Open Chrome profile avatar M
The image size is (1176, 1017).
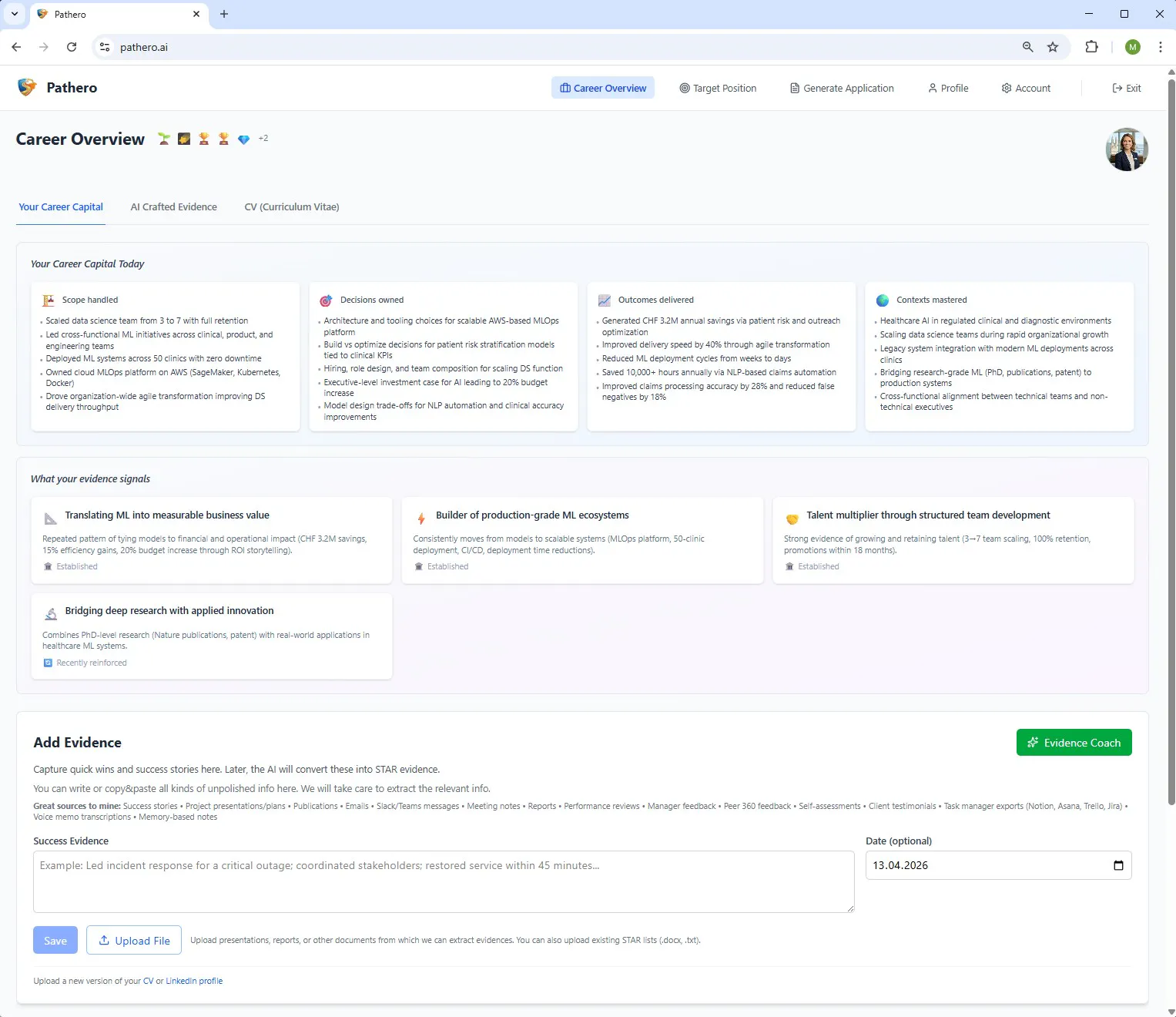pos(1132,47)
